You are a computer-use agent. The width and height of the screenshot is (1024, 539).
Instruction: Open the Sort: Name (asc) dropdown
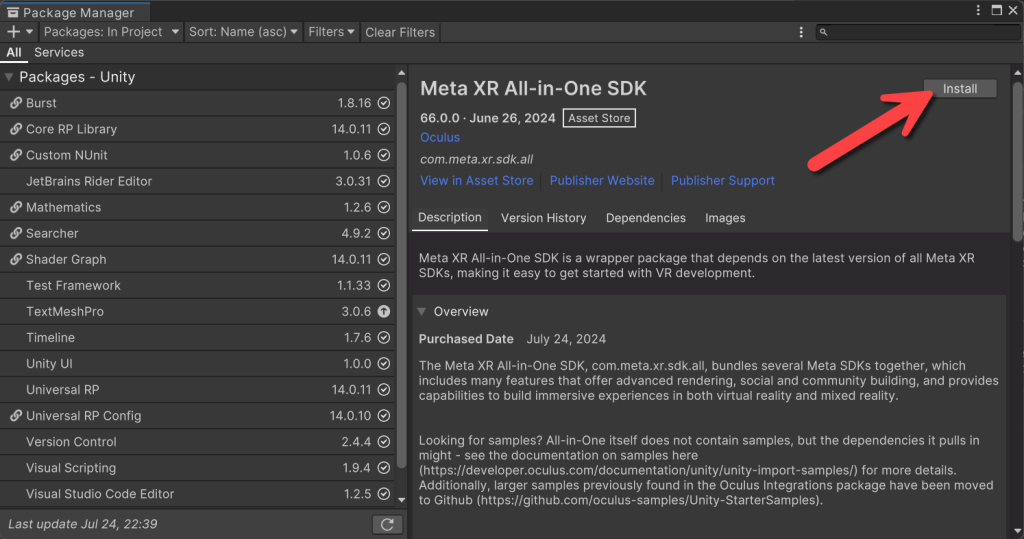click(243, 31)
